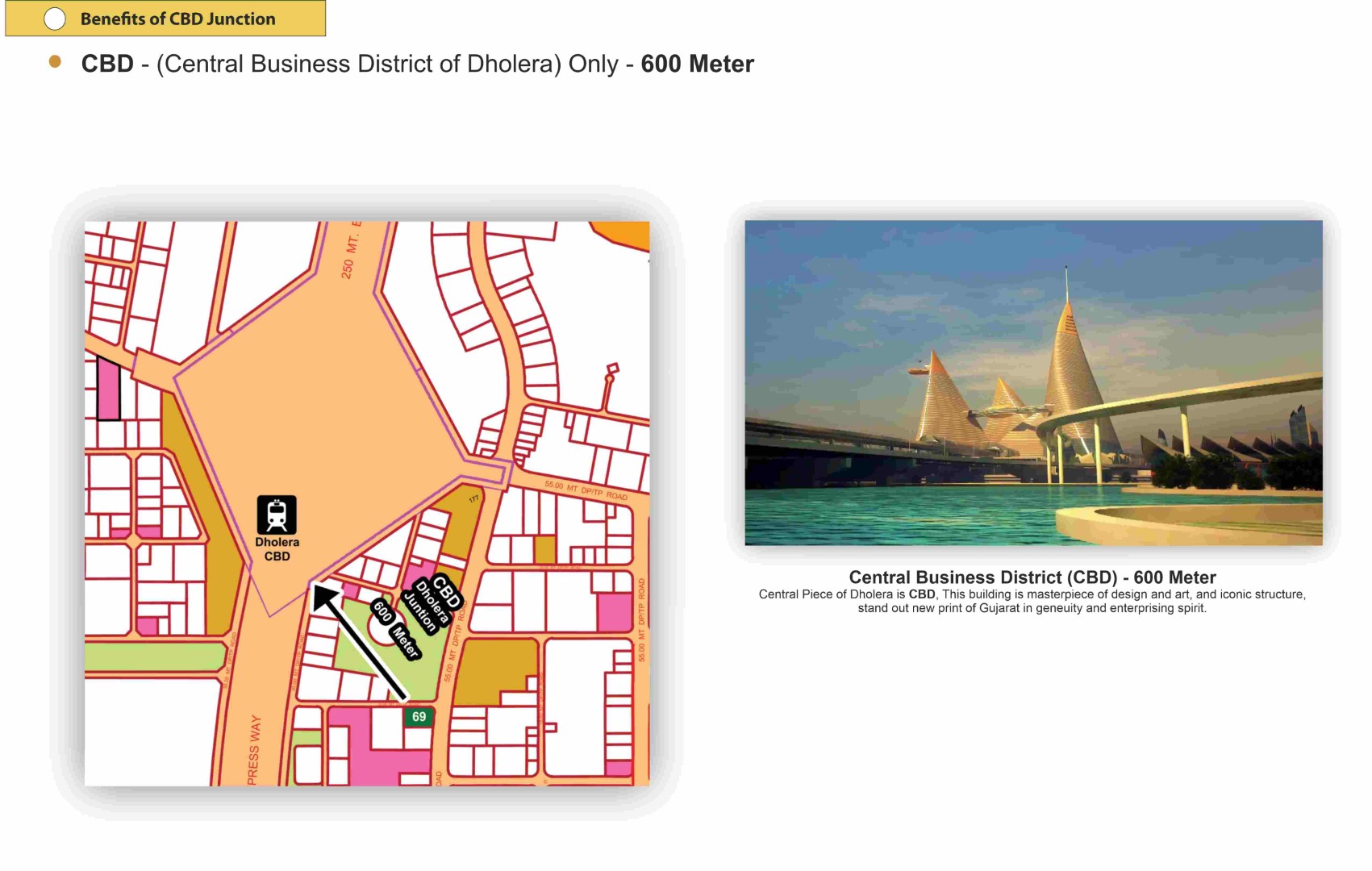
Task: Click the 600 Meter distance label on map
Action: tap(396, 630)
